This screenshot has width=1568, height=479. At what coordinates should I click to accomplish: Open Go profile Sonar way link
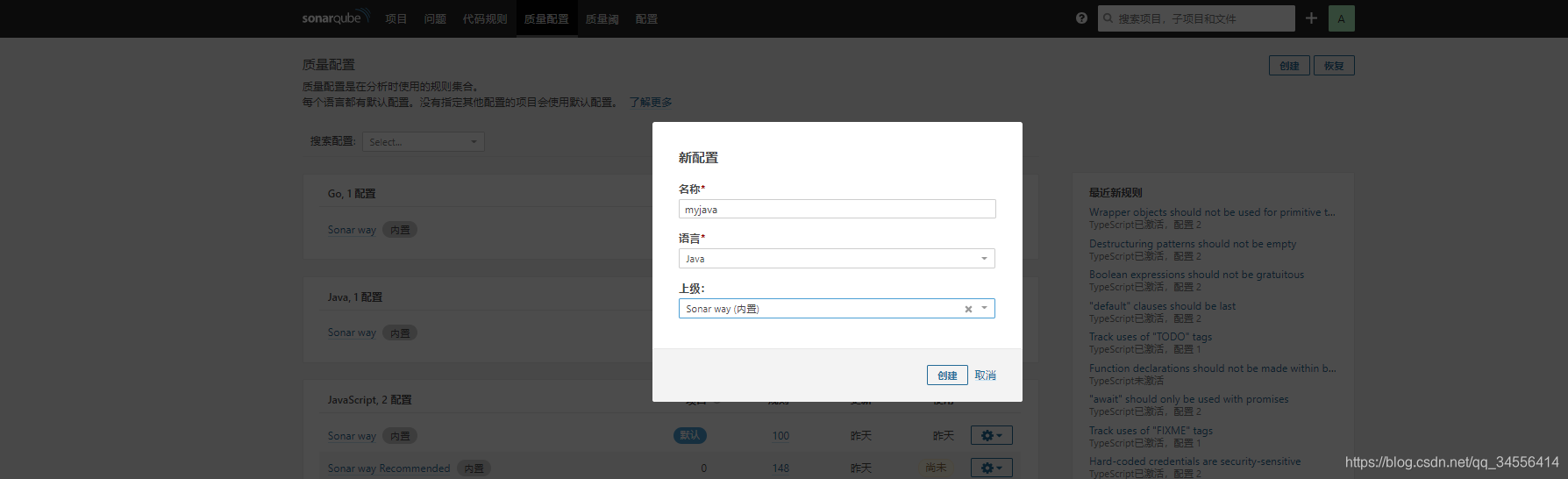(x=352, y=230)
